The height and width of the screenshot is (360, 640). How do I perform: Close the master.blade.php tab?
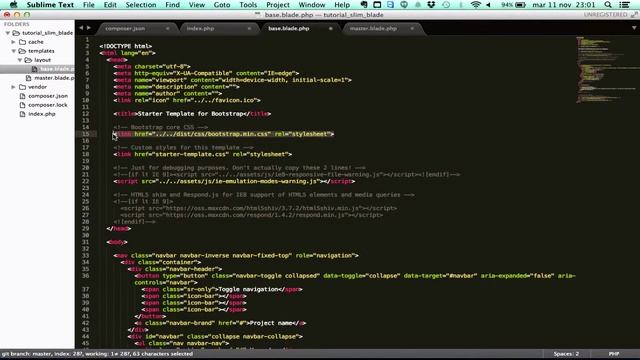pyautogui.click(x=412, y=29)
